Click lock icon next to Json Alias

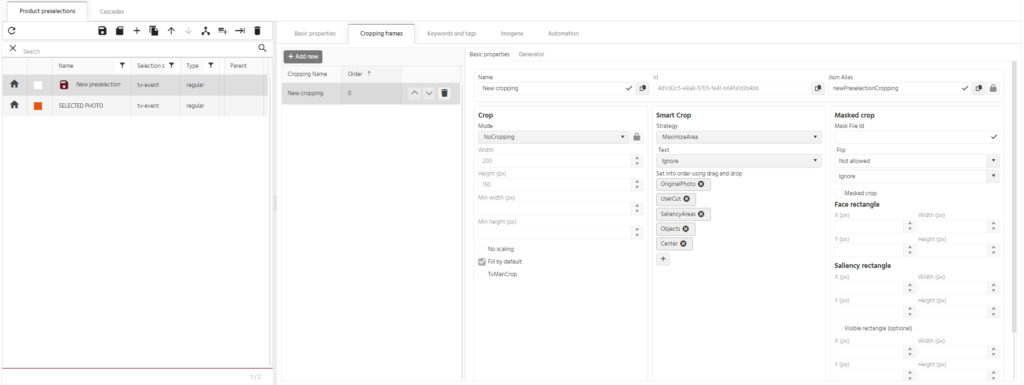(x=993, y=88)
